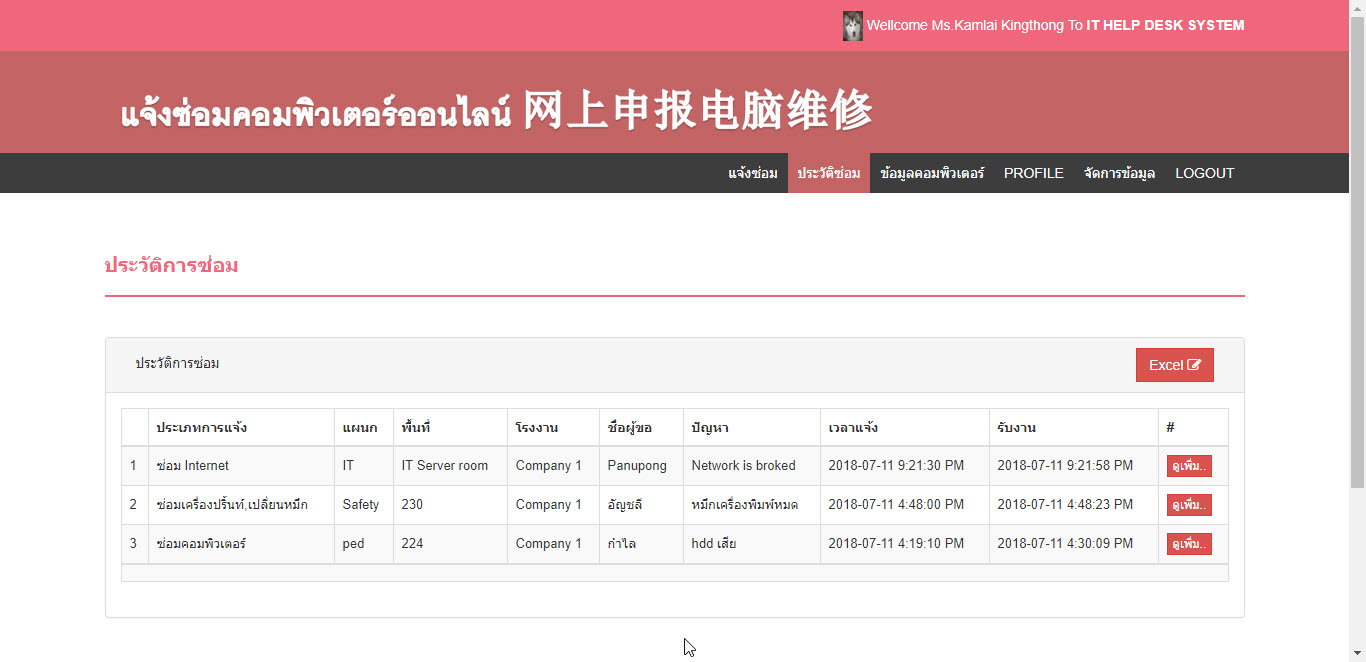Click LOGOUT in the navigation bar
The height and width of the screenshot is (662, 1366).
(1204, 173)
